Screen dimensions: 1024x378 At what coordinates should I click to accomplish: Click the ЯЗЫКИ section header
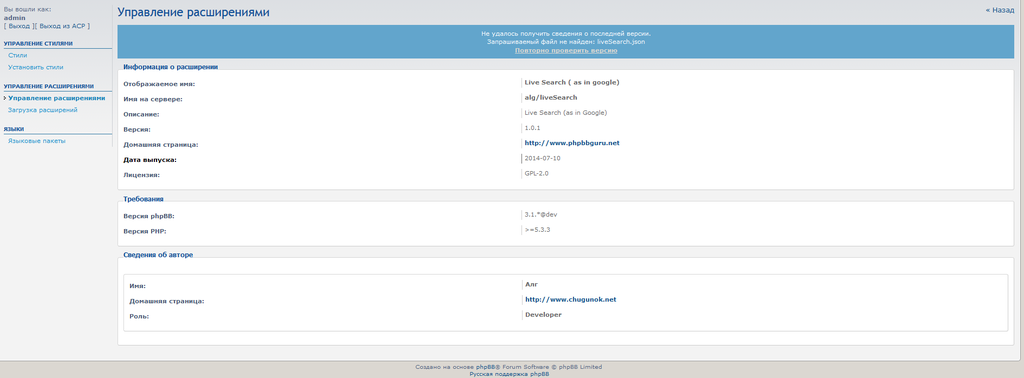tap(14, 129)
